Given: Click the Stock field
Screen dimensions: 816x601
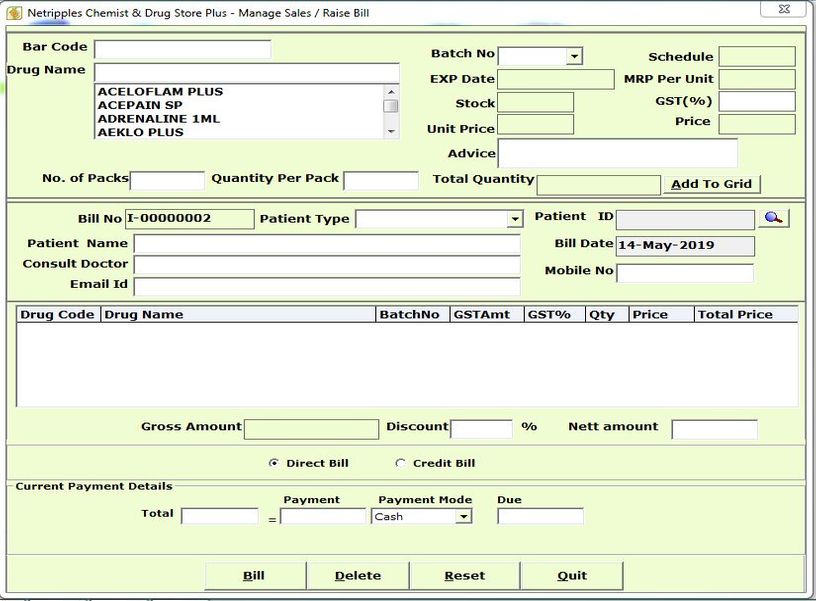Looking at the screenshot, I should 536,103.
